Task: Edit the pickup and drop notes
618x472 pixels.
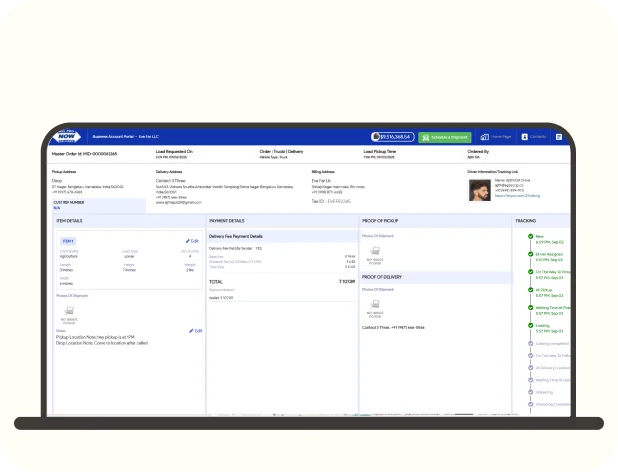Action: [195, 330]
